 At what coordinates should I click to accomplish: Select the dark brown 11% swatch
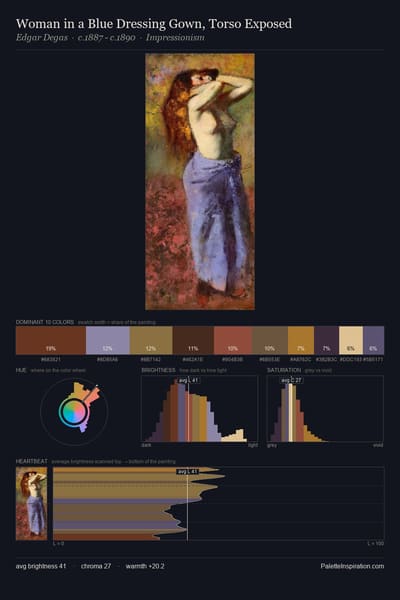[x=193, y=340]
